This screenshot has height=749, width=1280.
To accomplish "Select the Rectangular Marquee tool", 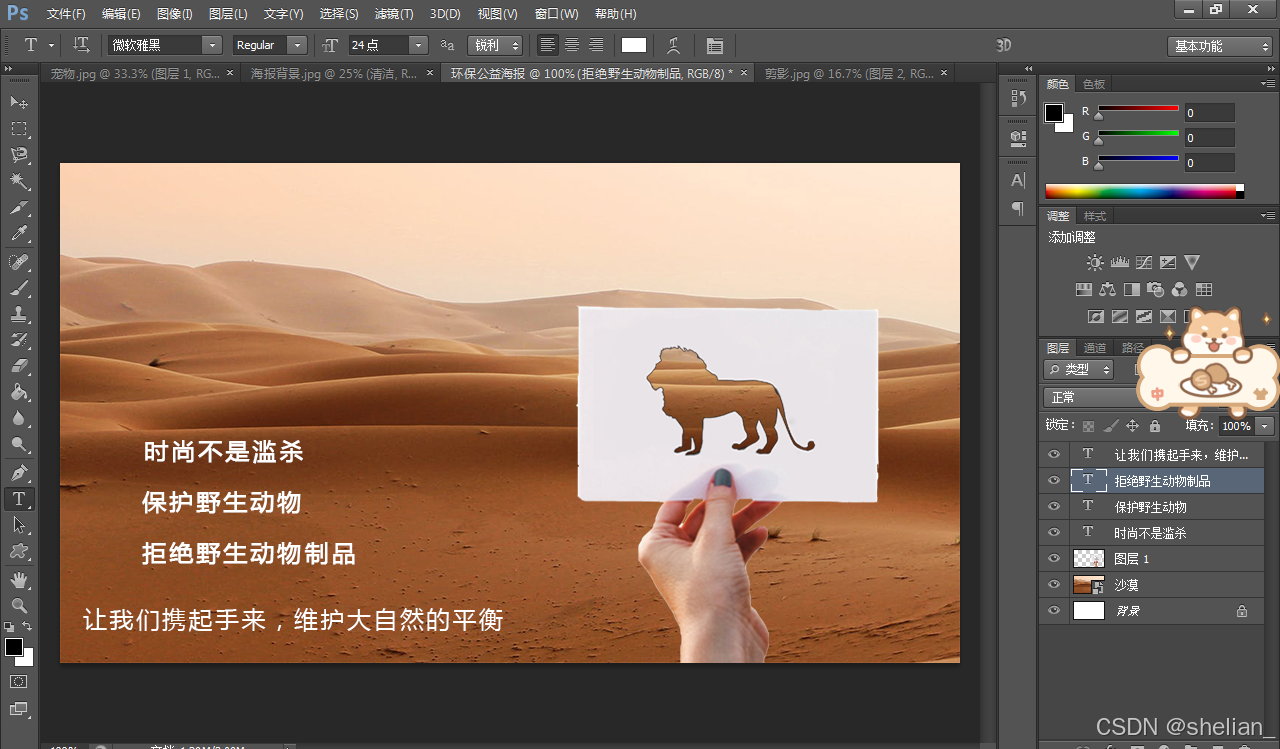I will pos(19,128).
